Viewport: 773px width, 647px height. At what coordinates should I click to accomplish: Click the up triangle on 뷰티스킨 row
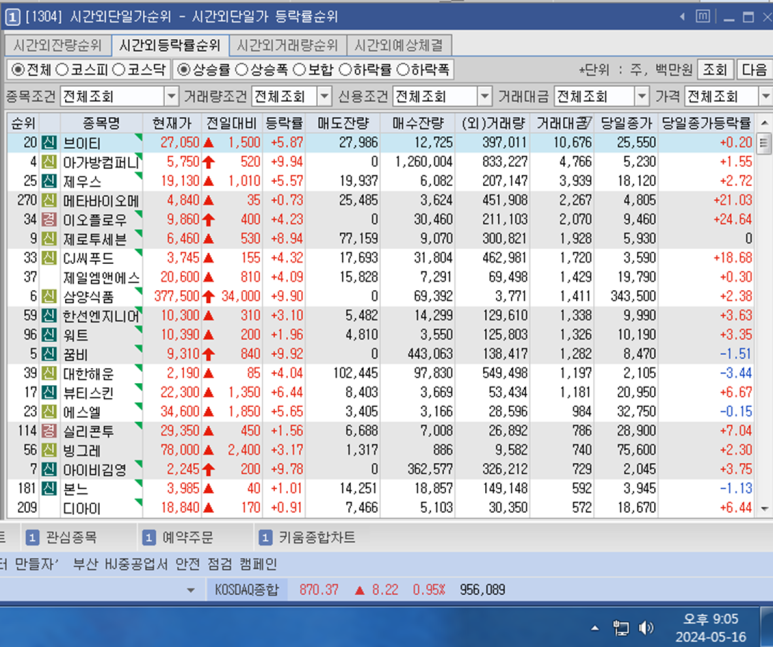[x=209, y=393]
